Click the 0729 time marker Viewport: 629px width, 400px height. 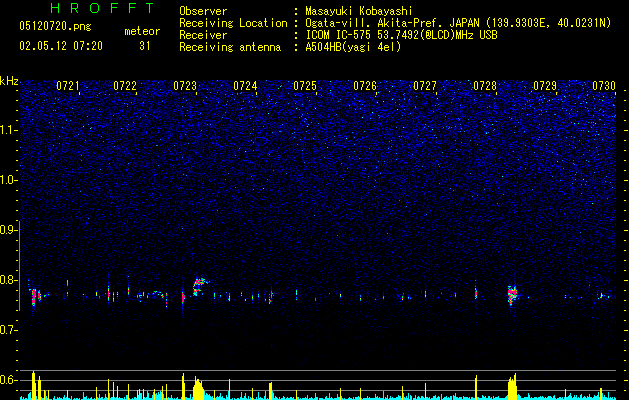pos(545,85)
